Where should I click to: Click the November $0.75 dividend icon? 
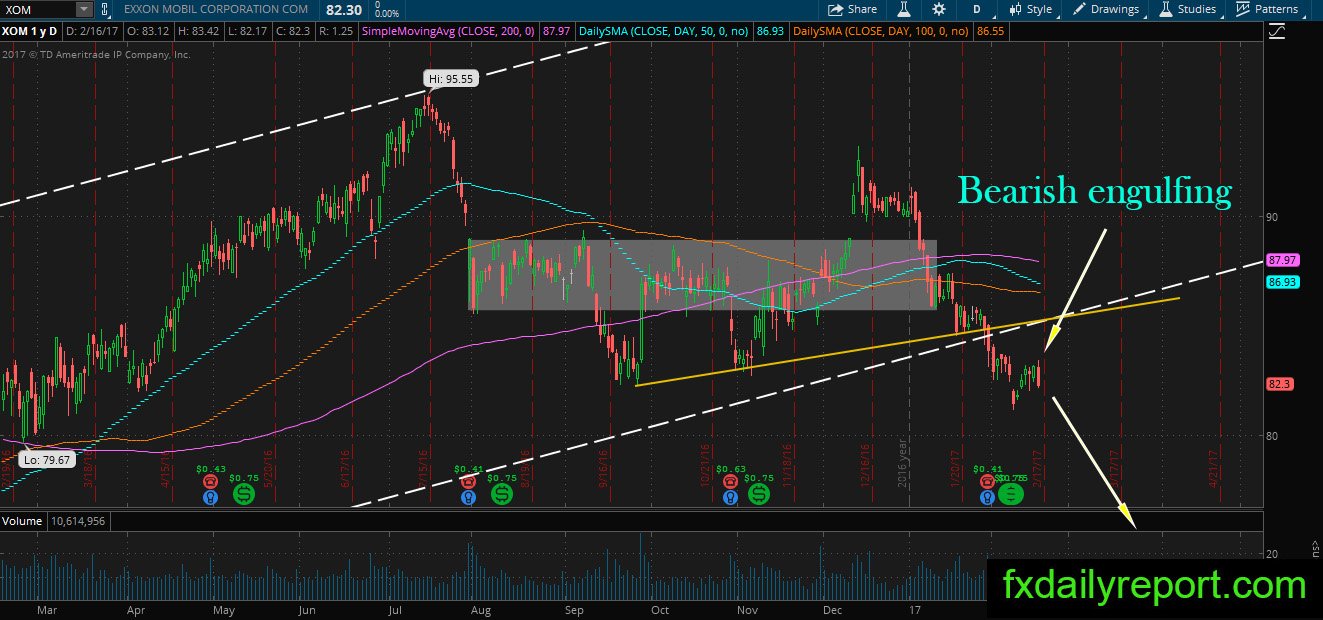coord(759,493)
